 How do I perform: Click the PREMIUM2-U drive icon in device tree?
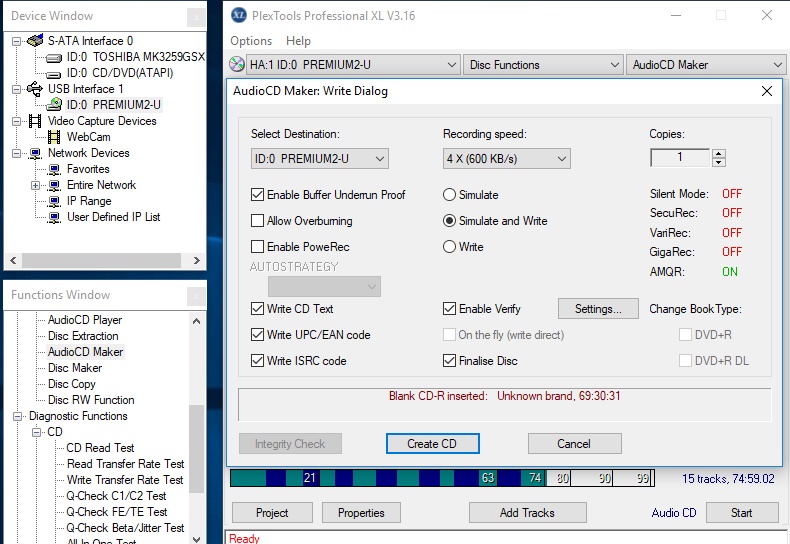(x=54, y=105)
